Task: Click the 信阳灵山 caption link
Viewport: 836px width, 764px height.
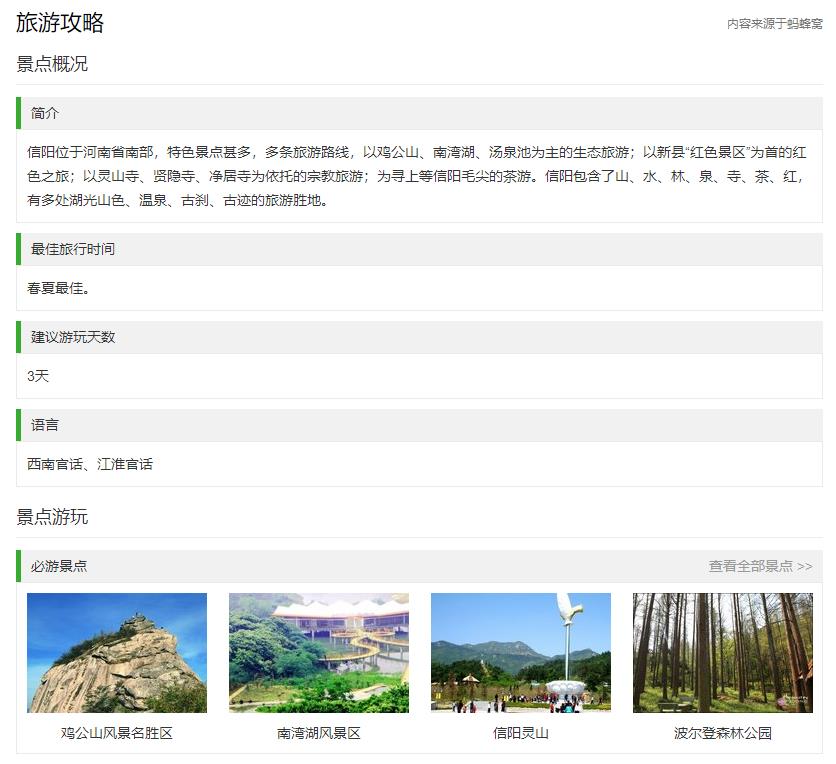Action: click(x=521, y=733)
